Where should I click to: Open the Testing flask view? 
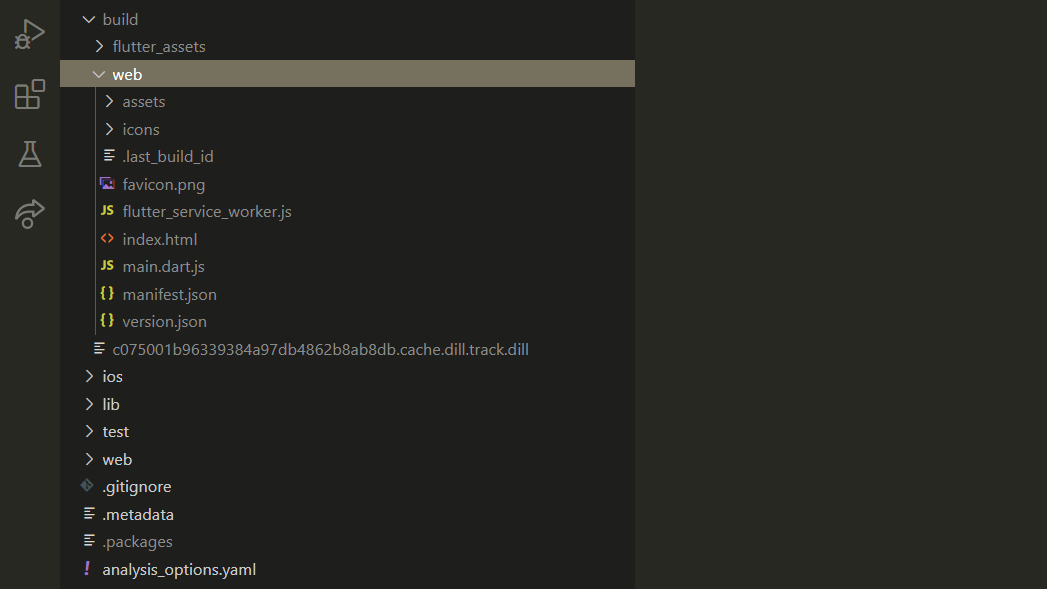tap(29, 154)
